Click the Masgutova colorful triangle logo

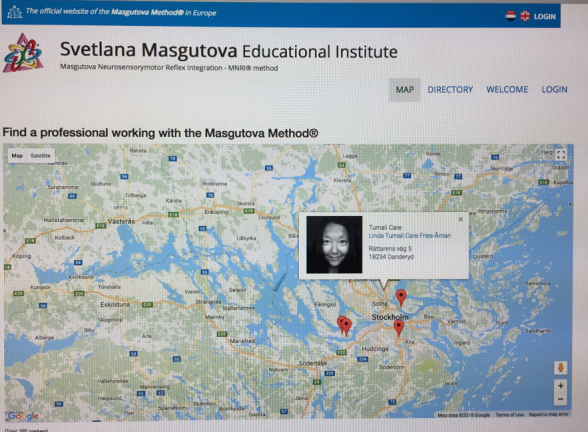(x=23, y=53)
